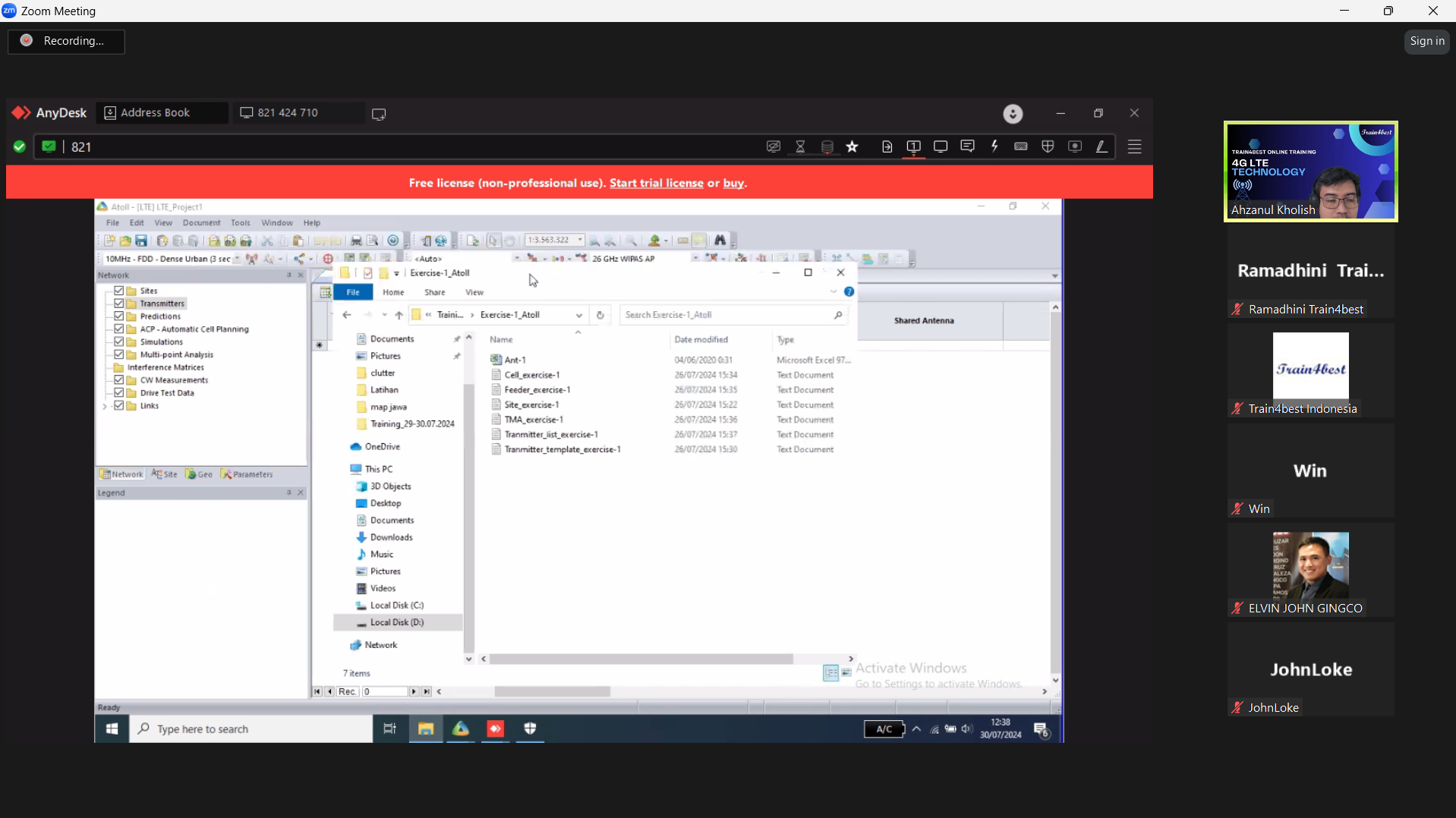Screen dimensions: 1456x818
Task: Start a chat in the AnyDesk session
Action: [x=968, y=146]
